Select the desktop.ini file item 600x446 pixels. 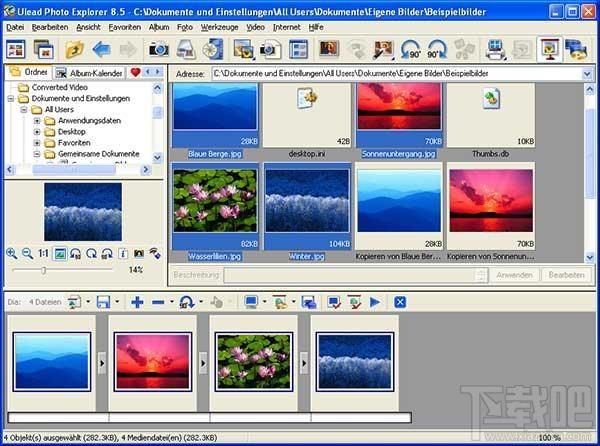coord(307,115)
